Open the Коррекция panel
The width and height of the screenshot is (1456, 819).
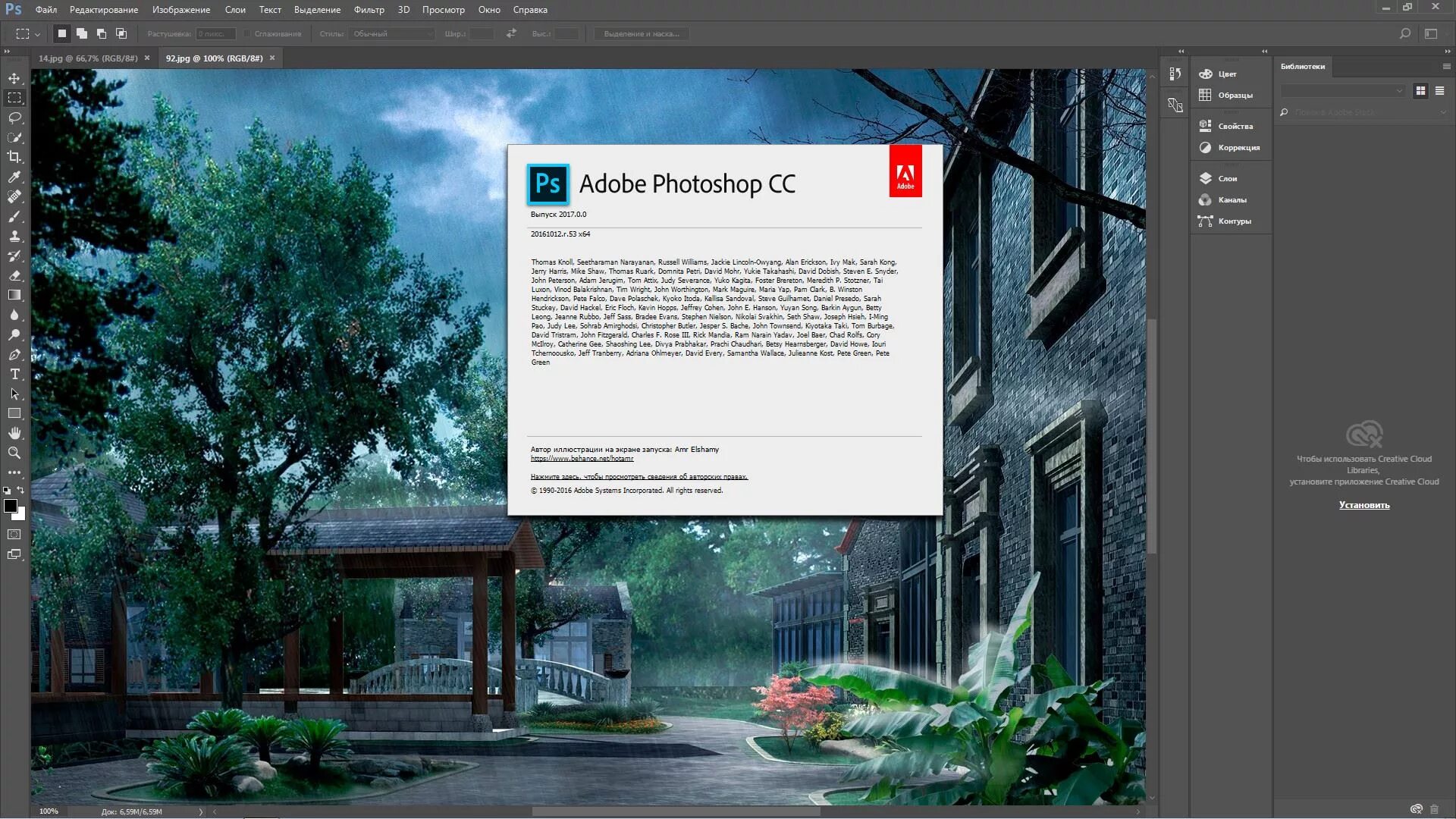pos(1231,148)
